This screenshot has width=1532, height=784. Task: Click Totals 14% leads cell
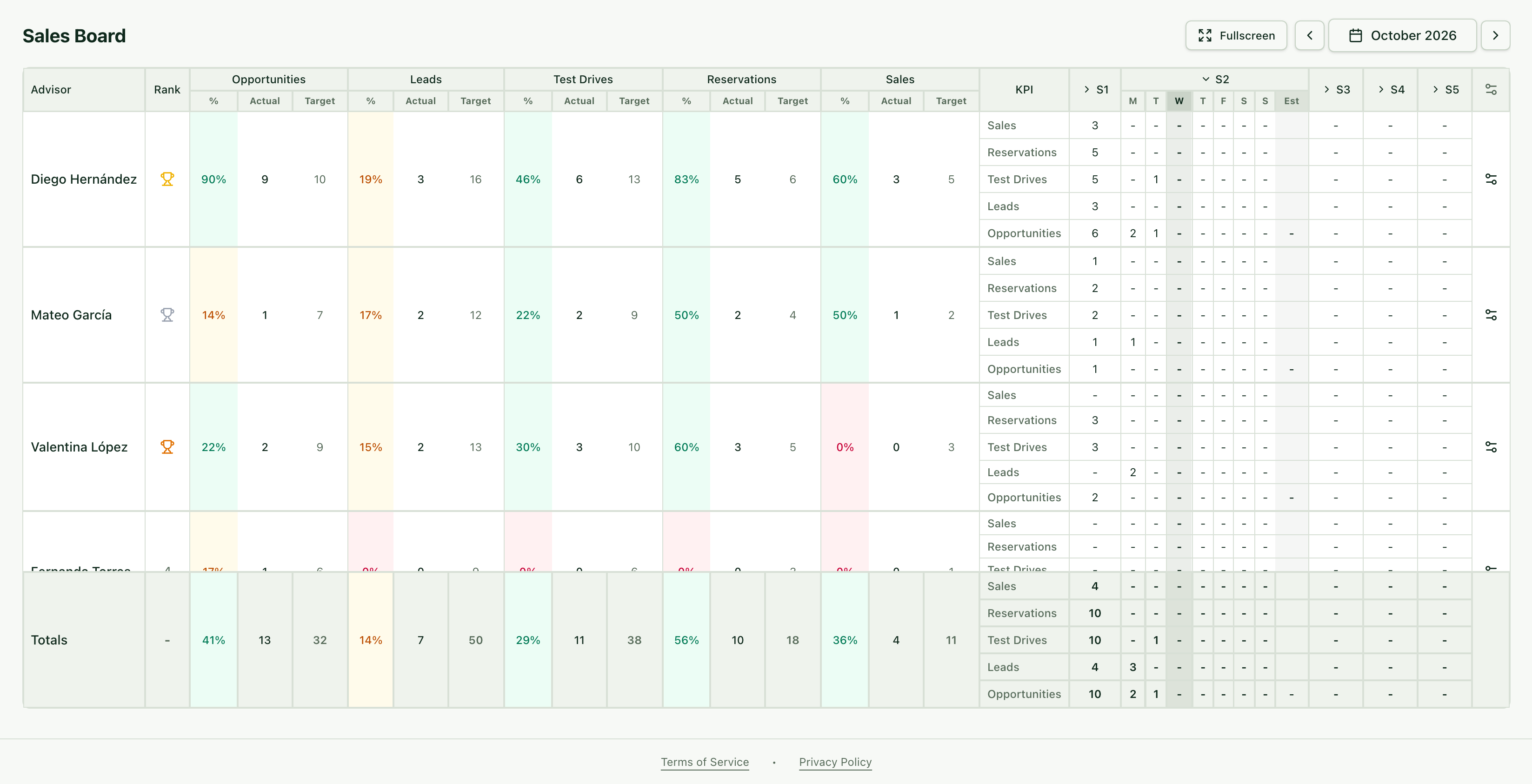(x=371, y=640)
